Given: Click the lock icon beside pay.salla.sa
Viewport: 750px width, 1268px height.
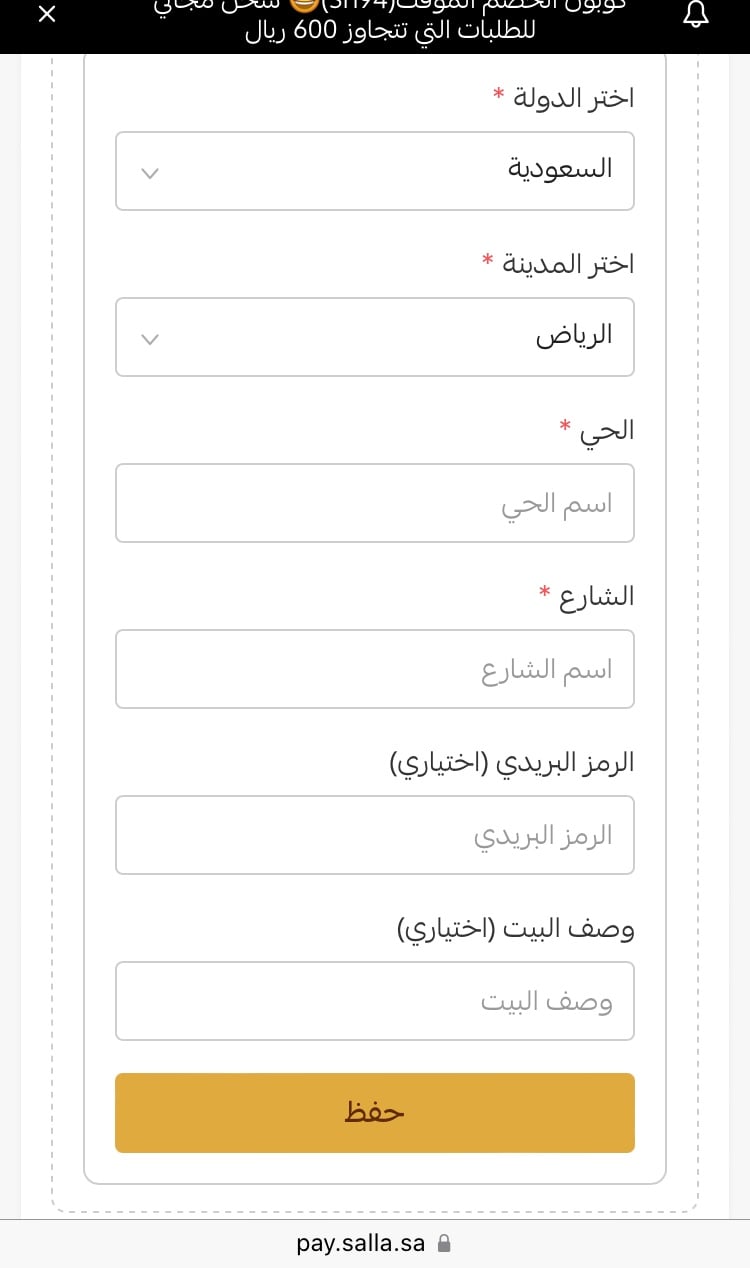Looking at the screenshot, I should (445, 1244).
